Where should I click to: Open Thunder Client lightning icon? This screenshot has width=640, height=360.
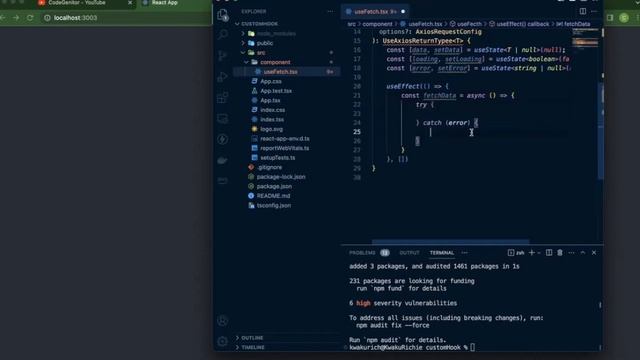point(222,139)
